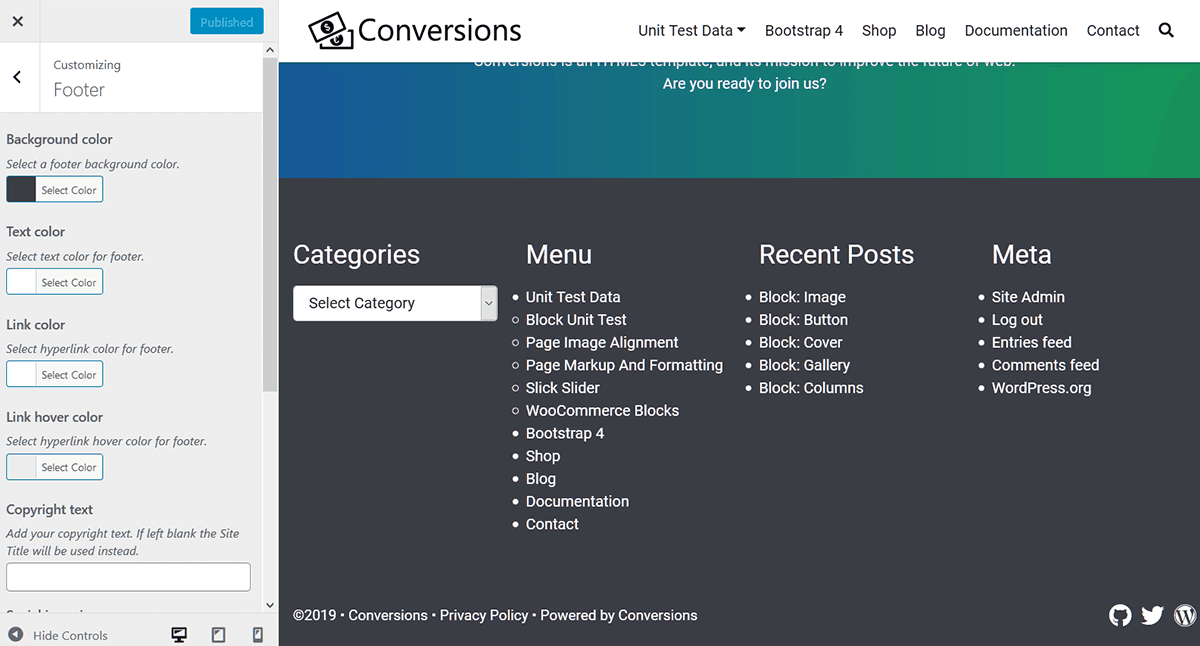Open the Select Category dropdown

pos(395,303)
